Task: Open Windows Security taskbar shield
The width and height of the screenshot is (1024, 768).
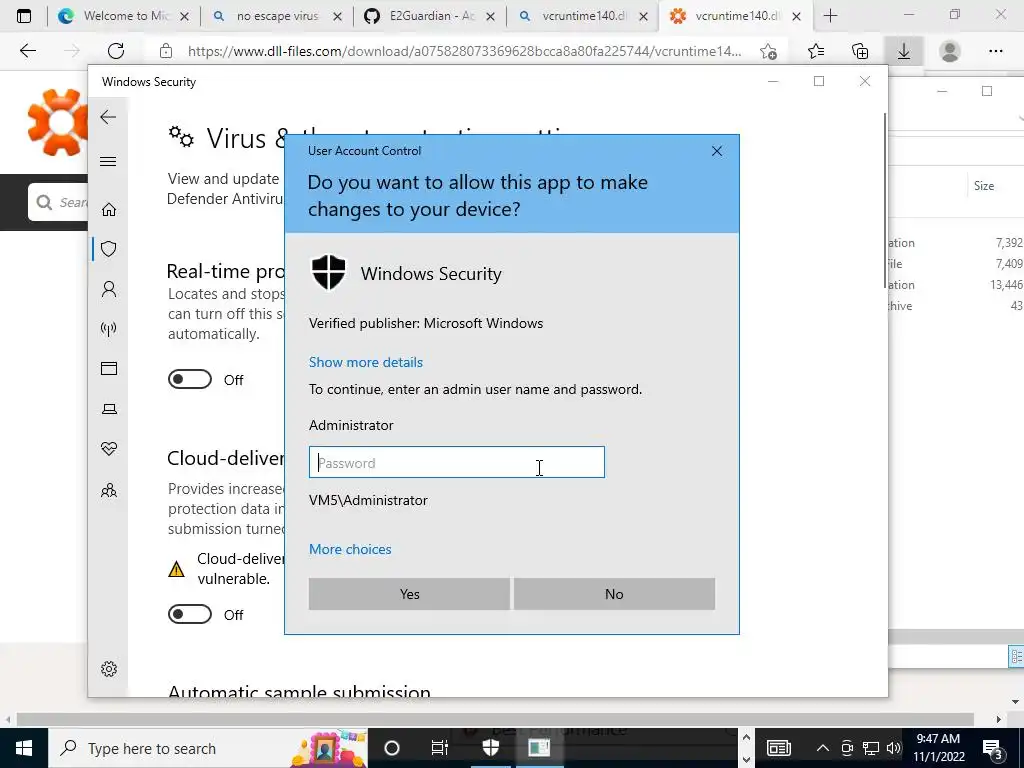Action: 490,748
